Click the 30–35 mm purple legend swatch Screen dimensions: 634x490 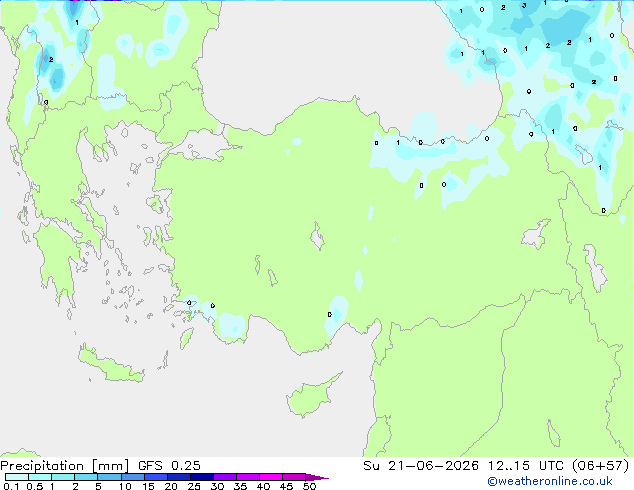(x=224, y=477)
